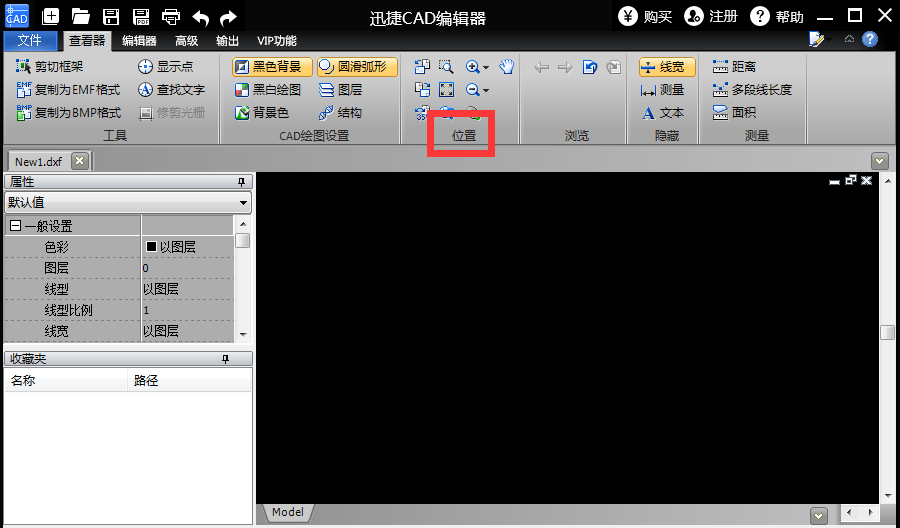900x528 pixels.
Task: Click the zoom in magnifier
Action: (473, 67)
